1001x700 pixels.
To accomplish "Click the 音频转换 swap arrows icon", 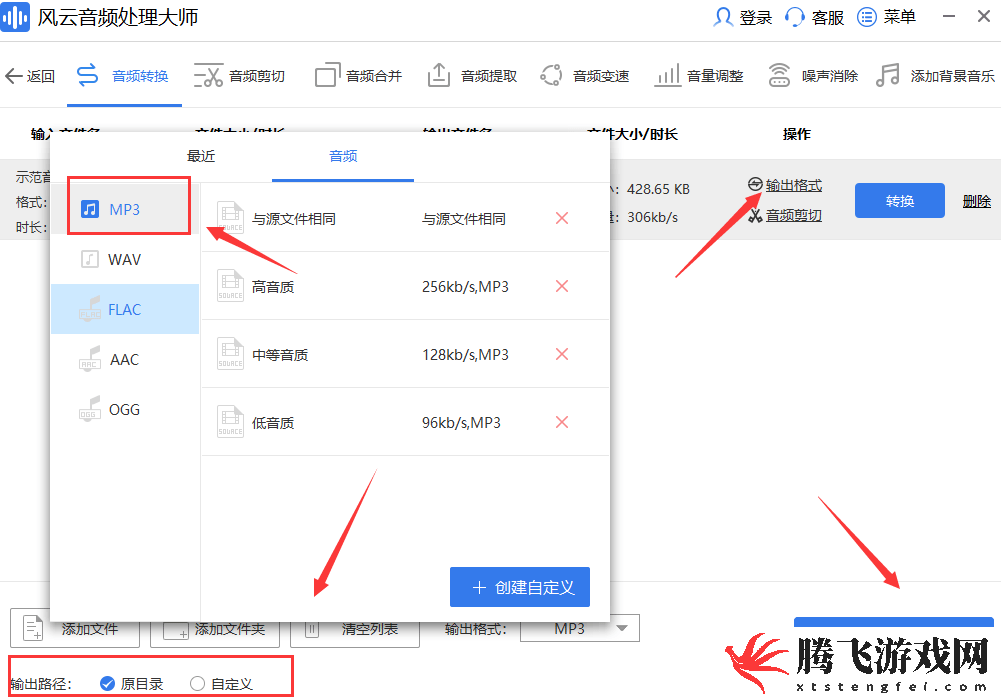I will tap(87, 75).
